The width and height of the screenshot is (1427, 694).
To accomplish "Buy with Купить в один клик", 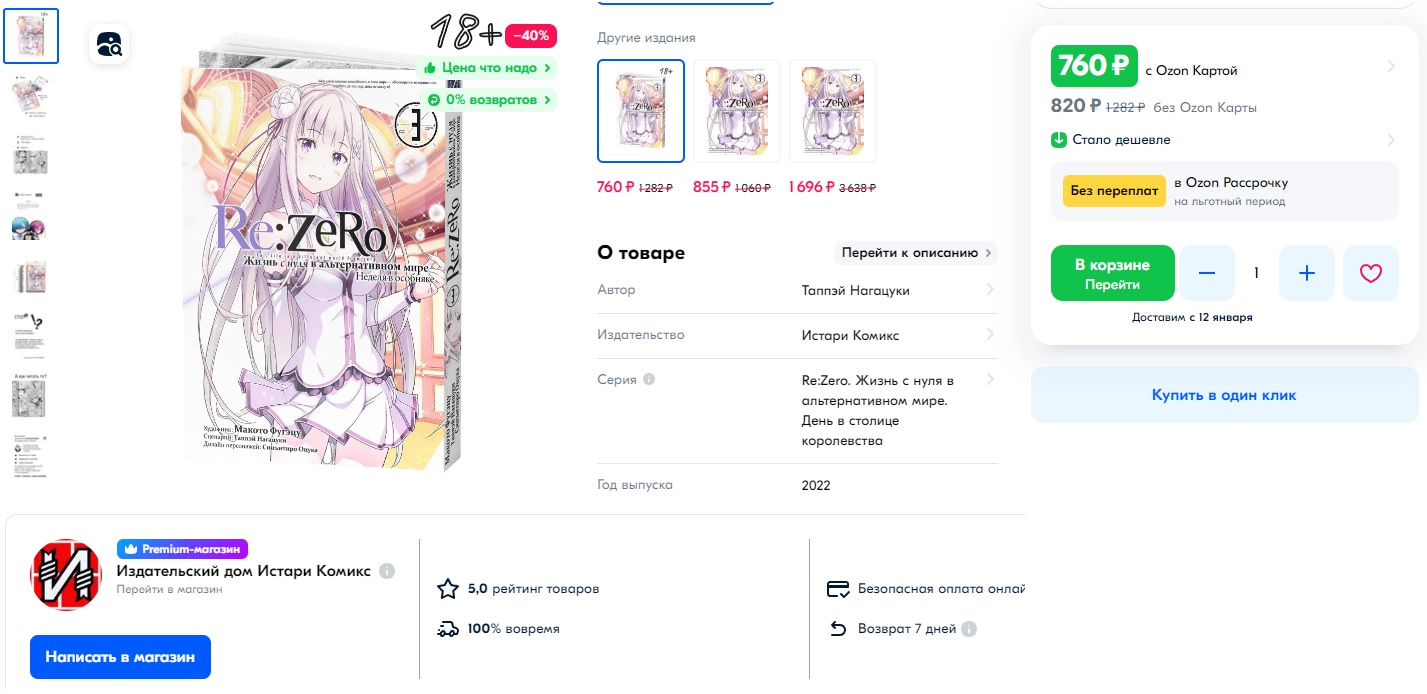I will point(1224,395).
